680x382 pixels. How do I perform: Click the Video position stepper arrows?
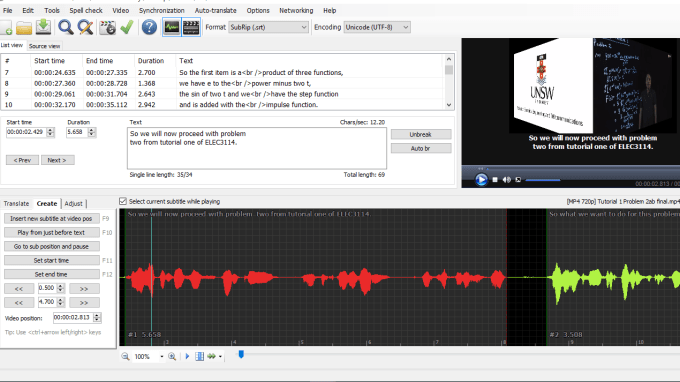97,318
